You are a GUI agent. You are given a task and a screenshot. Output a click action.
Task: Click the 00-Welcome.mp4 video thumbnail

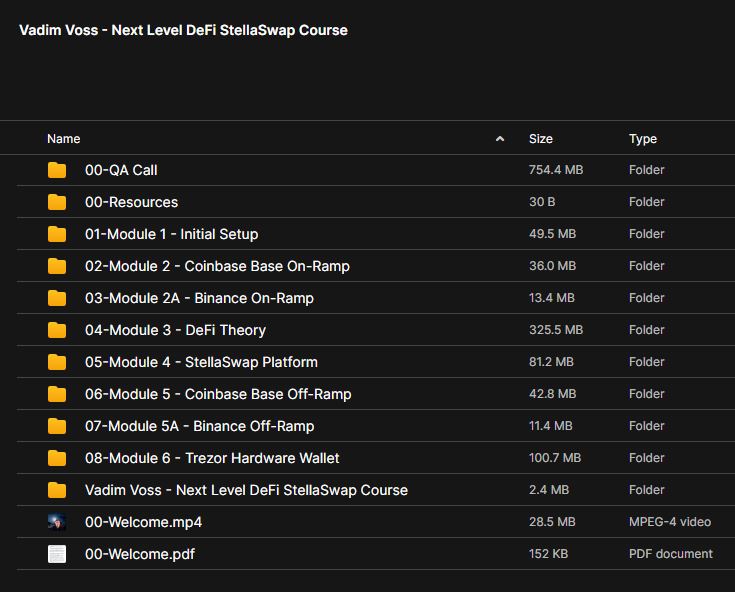[57, 522]
